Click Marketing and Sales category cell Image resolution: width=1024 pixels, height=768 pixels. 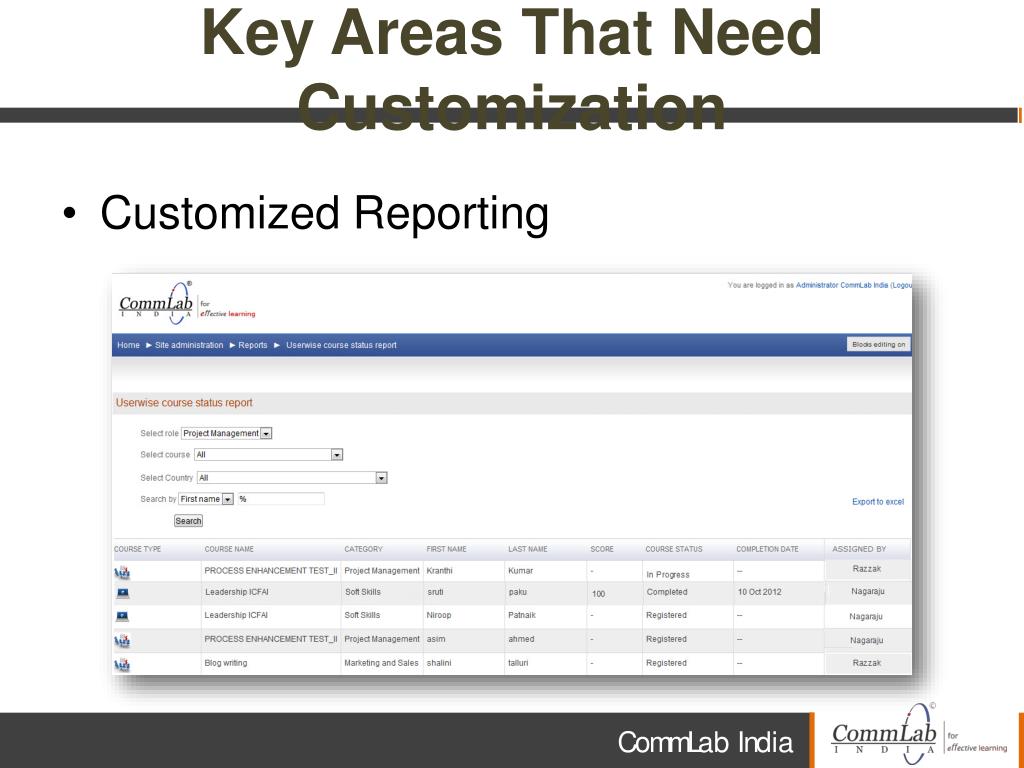point(381,663)
